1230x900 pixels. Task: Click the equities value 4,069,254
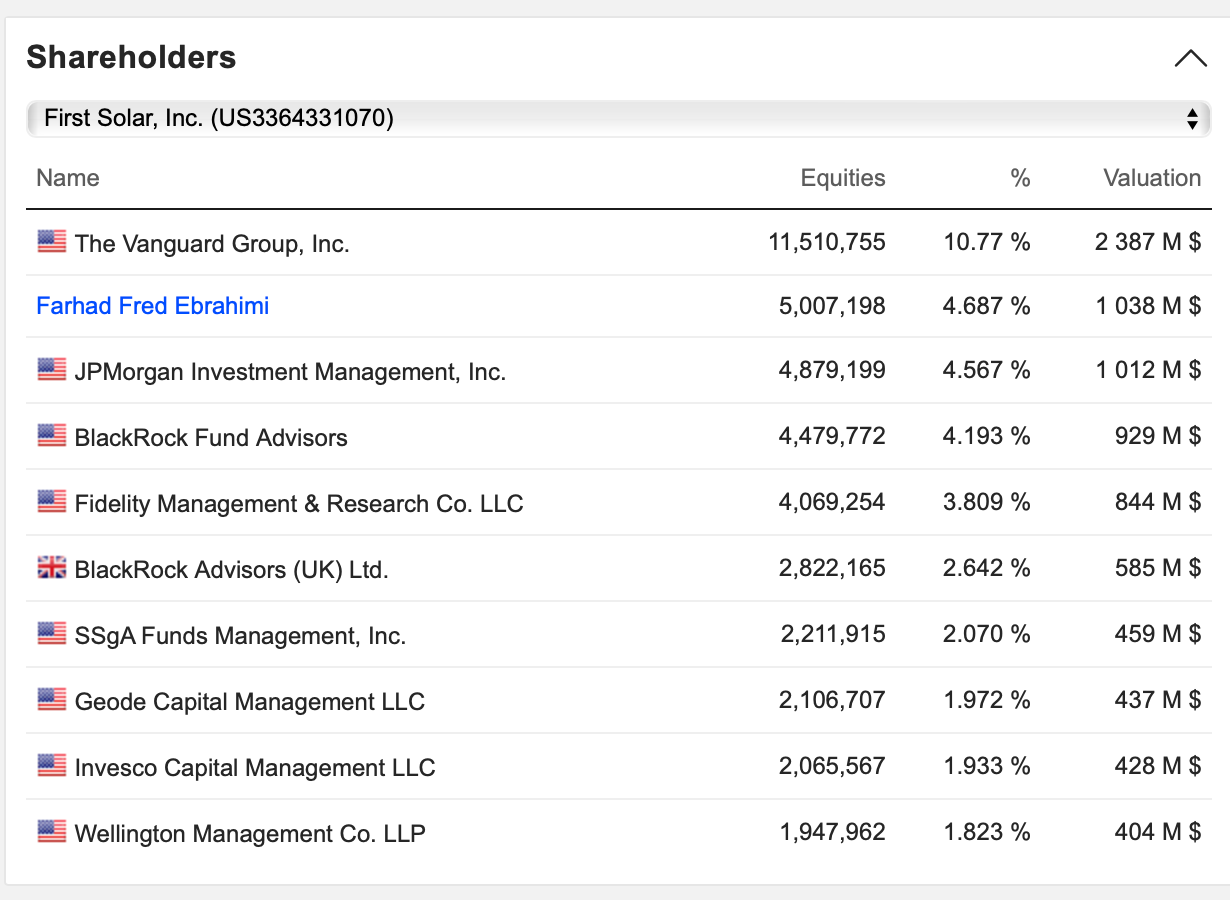[x=832, y=502]
